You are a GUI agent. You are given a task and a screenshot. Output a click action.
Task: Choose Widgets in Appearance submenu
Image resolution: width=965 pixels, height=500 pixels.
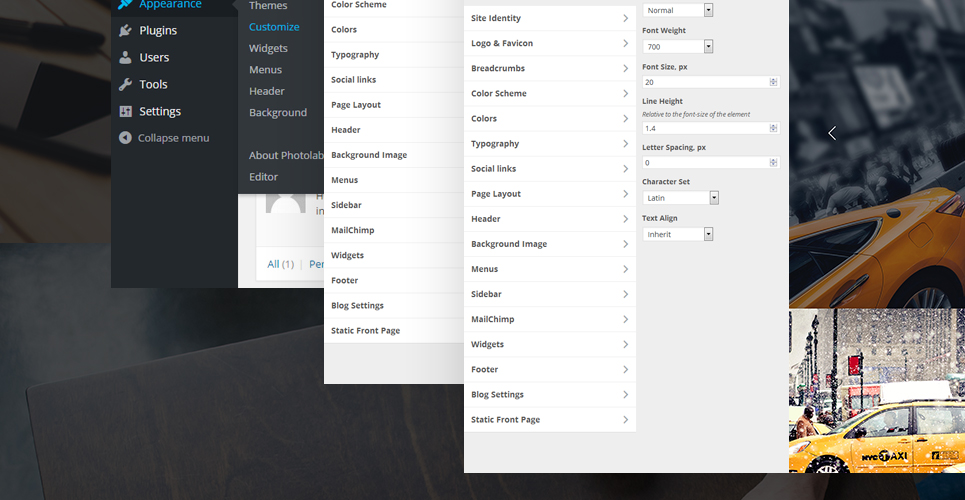point(268,49)
